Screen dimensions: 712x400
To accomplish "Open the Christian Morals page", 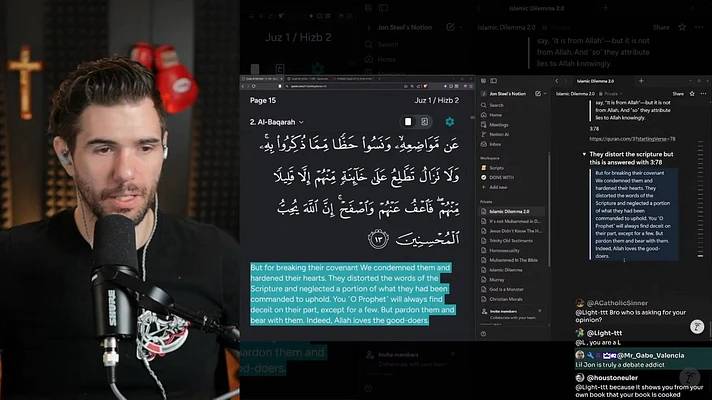I will coord(513,299).
